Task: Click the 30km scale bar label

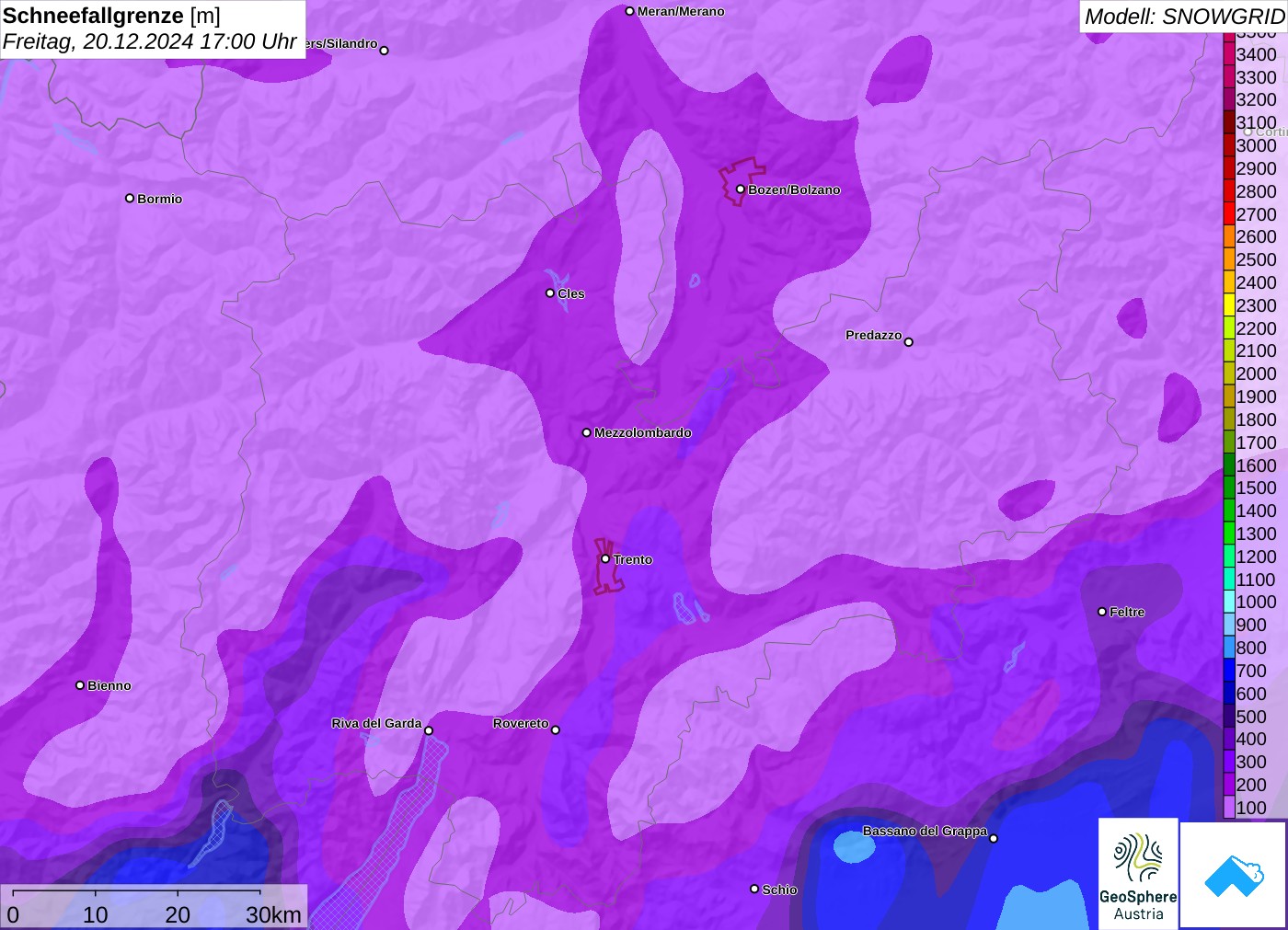Action: coord(273,915)
